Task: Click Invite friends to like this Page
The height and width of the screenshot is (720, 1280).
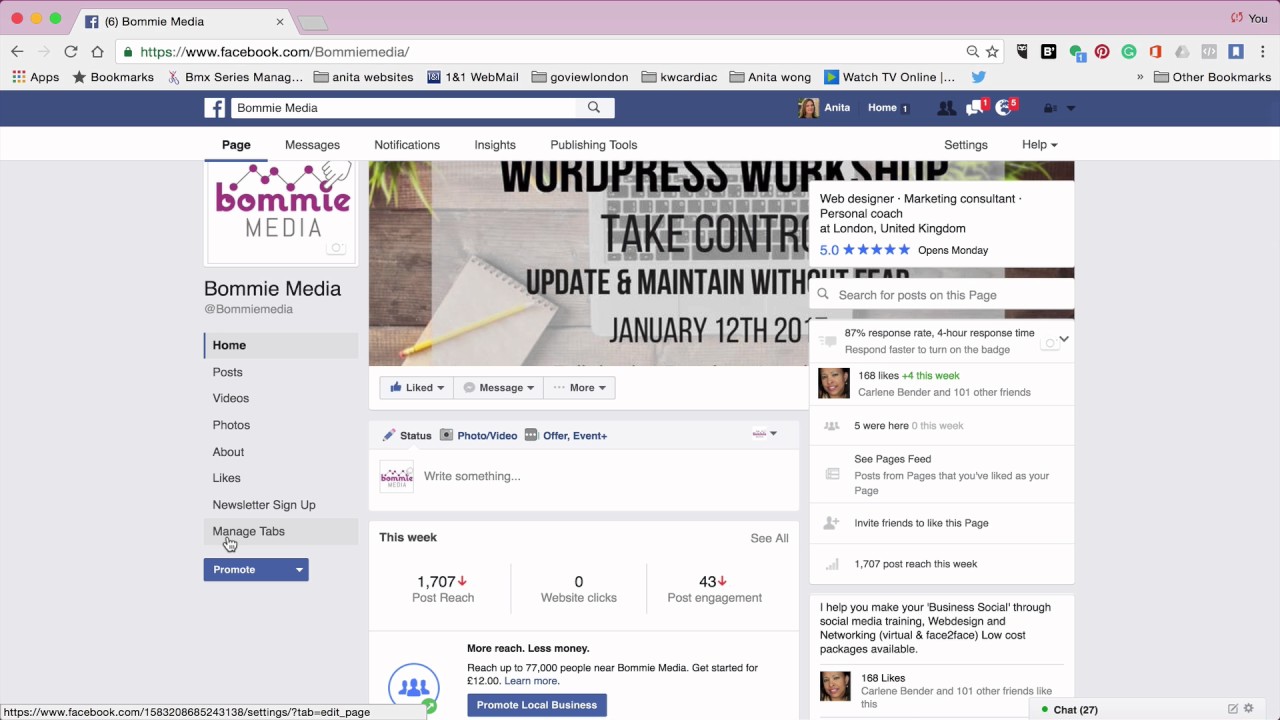Action: [x=921, y=523]
